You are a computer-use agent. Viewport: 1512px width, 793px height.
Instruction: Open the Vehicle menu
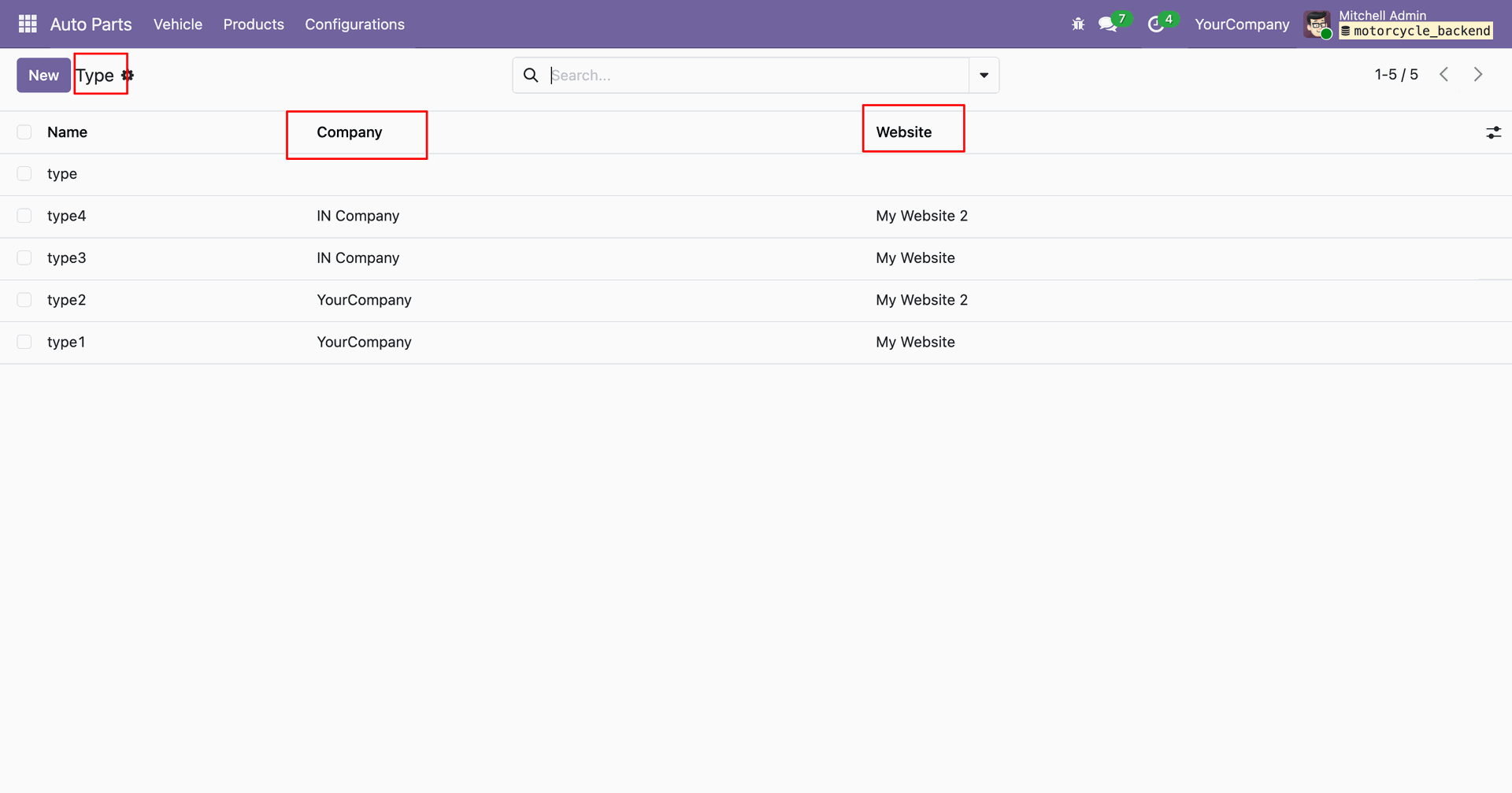click(178, 24)
